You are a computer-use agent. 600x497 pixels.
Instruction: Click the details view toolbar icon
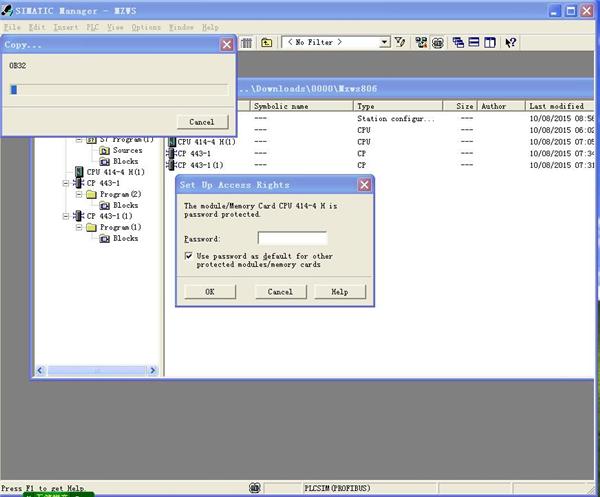coord(247,42)
